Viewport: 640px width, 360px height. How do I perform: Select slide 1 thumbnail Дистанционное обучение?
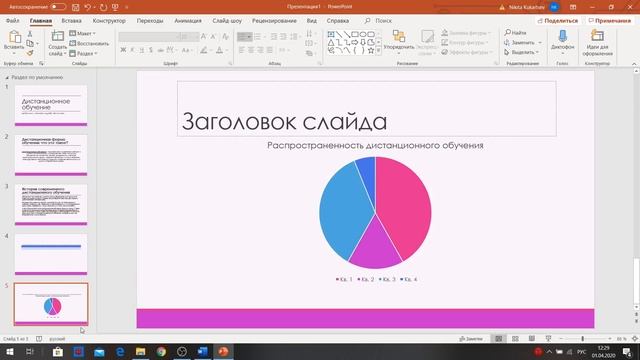pos(51,105)
